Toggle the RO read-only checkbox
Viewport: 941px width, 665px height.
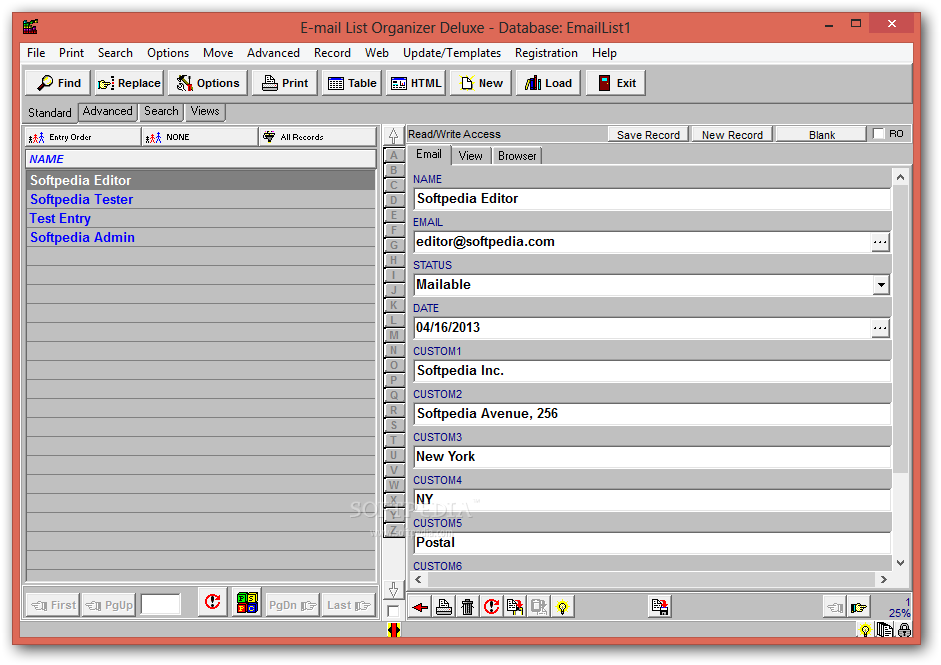coord(879,134)
